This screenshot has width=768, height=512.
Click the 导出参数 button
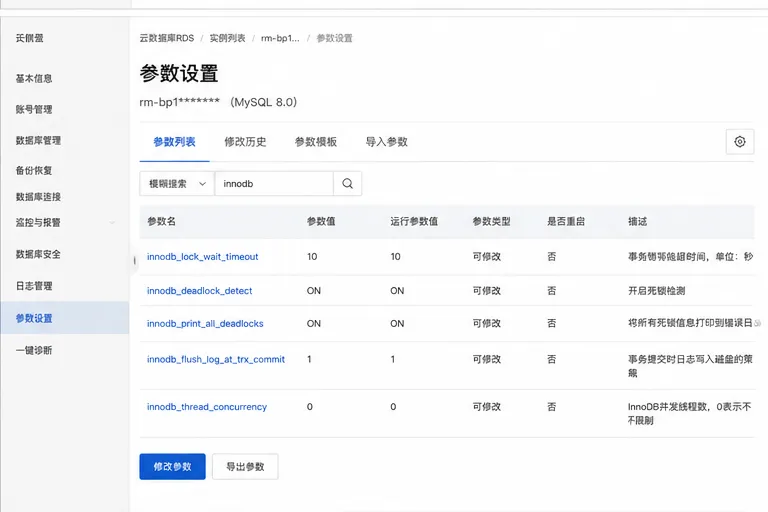245,466
